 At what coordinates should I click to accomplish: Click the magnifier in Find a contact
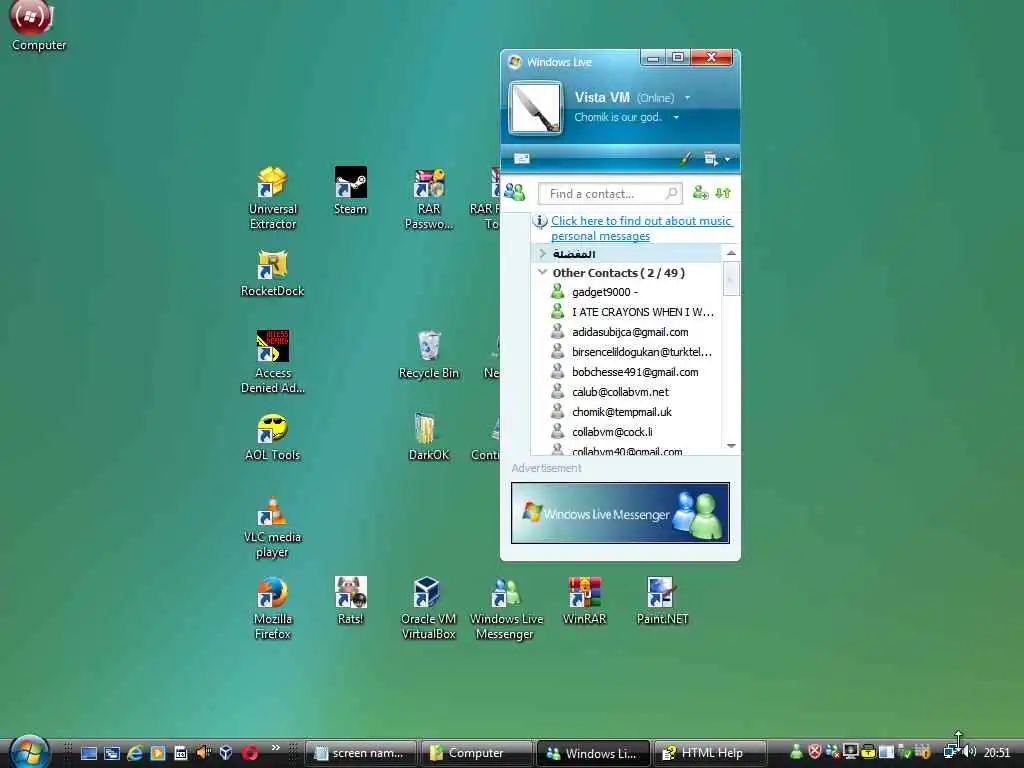(671, 193)
